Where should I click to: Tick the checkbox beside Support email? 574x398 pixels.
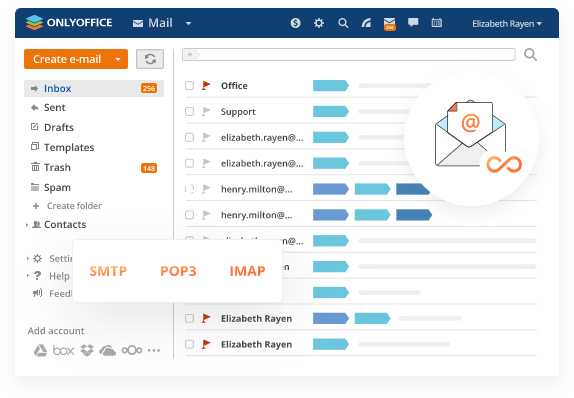(x=189, y=111)
